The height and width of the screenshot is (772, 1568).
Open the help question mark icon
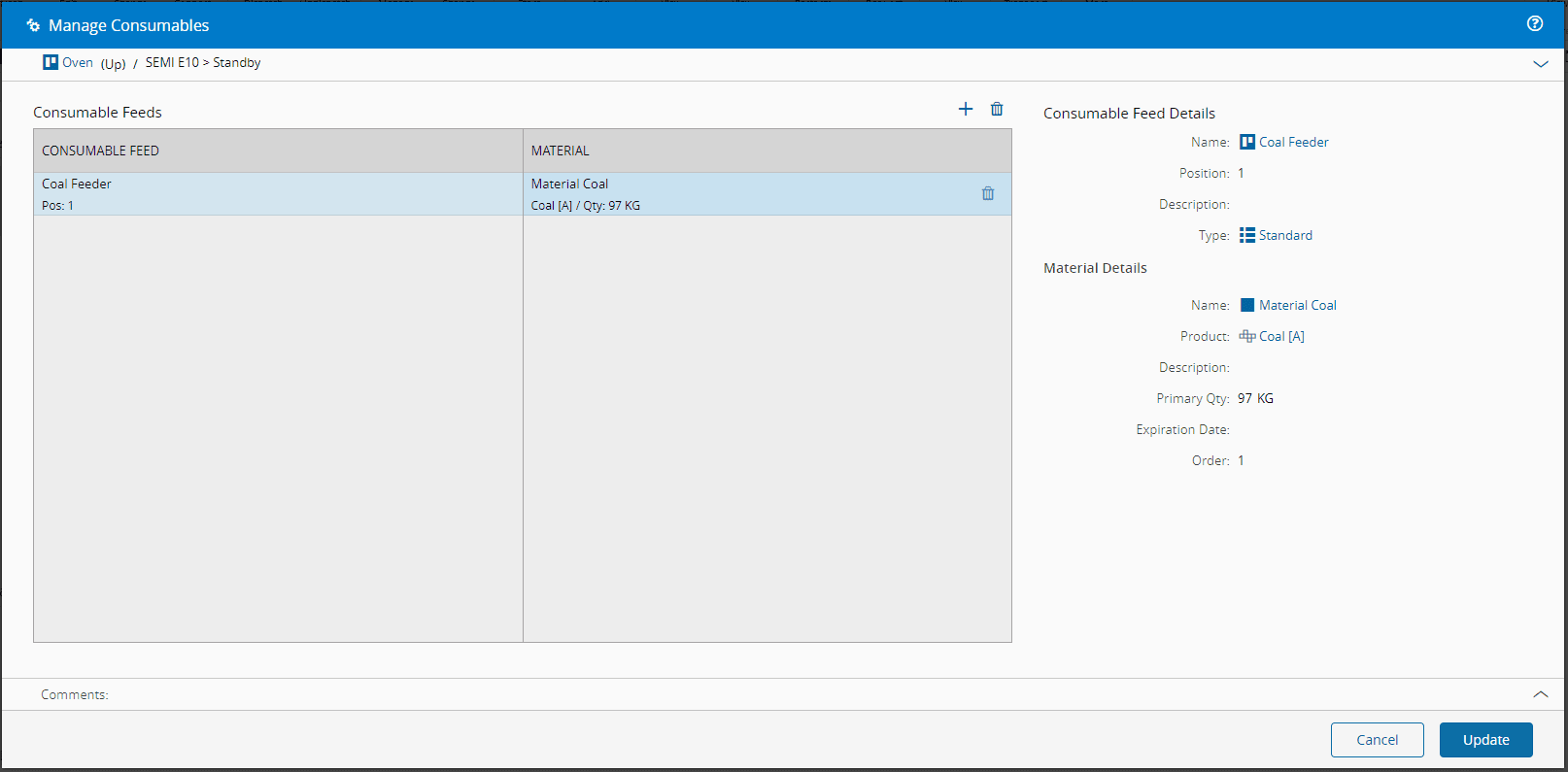[x=1535, y=24]
